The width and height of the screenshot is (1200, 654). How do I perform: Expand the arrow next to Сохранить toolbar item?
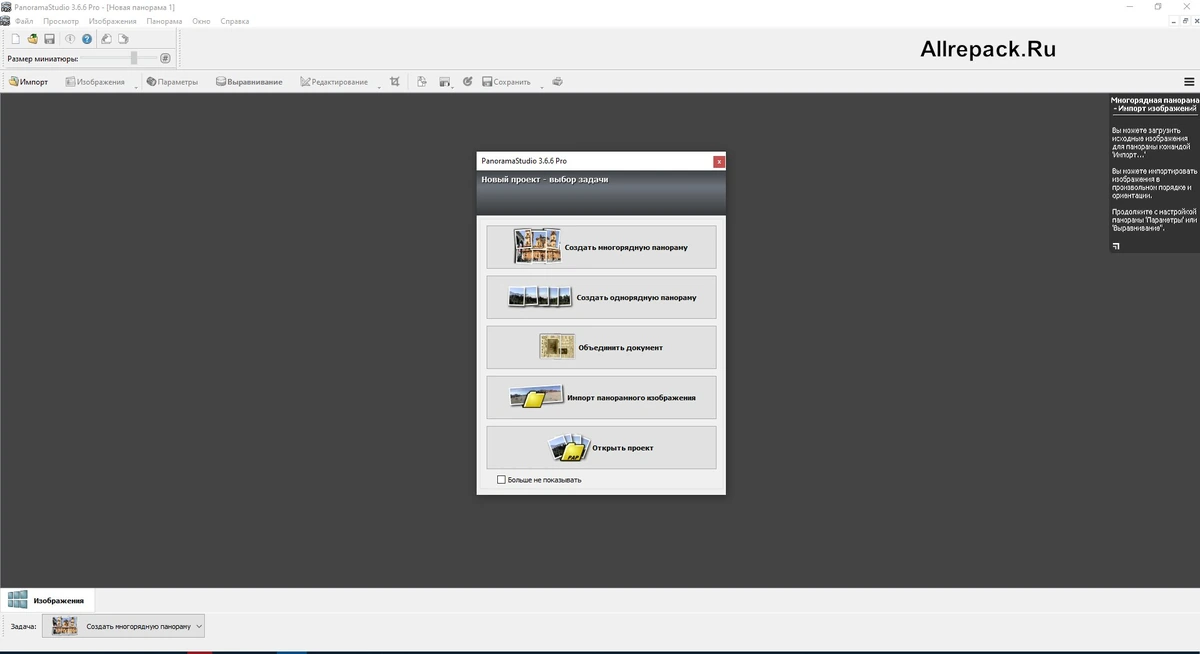[x=541, y=86]
